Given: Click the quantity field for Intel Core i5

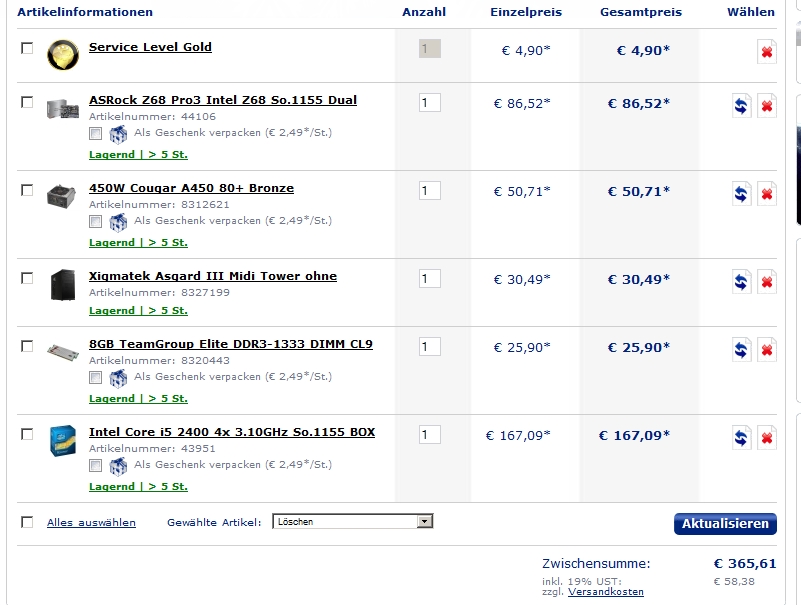Looking at the screenshot, I should [430, 435].
